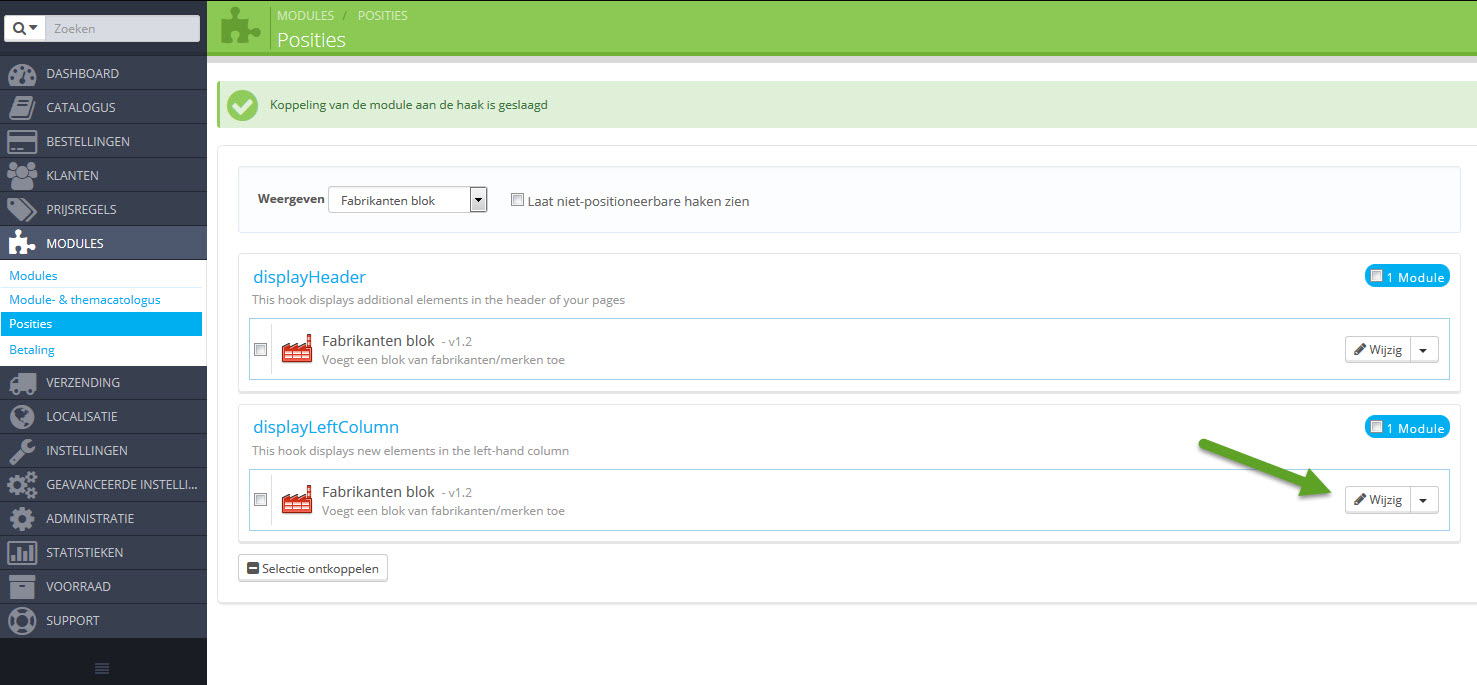Select the Posities submenu item
1477x685 pixels.
[101, 324]
